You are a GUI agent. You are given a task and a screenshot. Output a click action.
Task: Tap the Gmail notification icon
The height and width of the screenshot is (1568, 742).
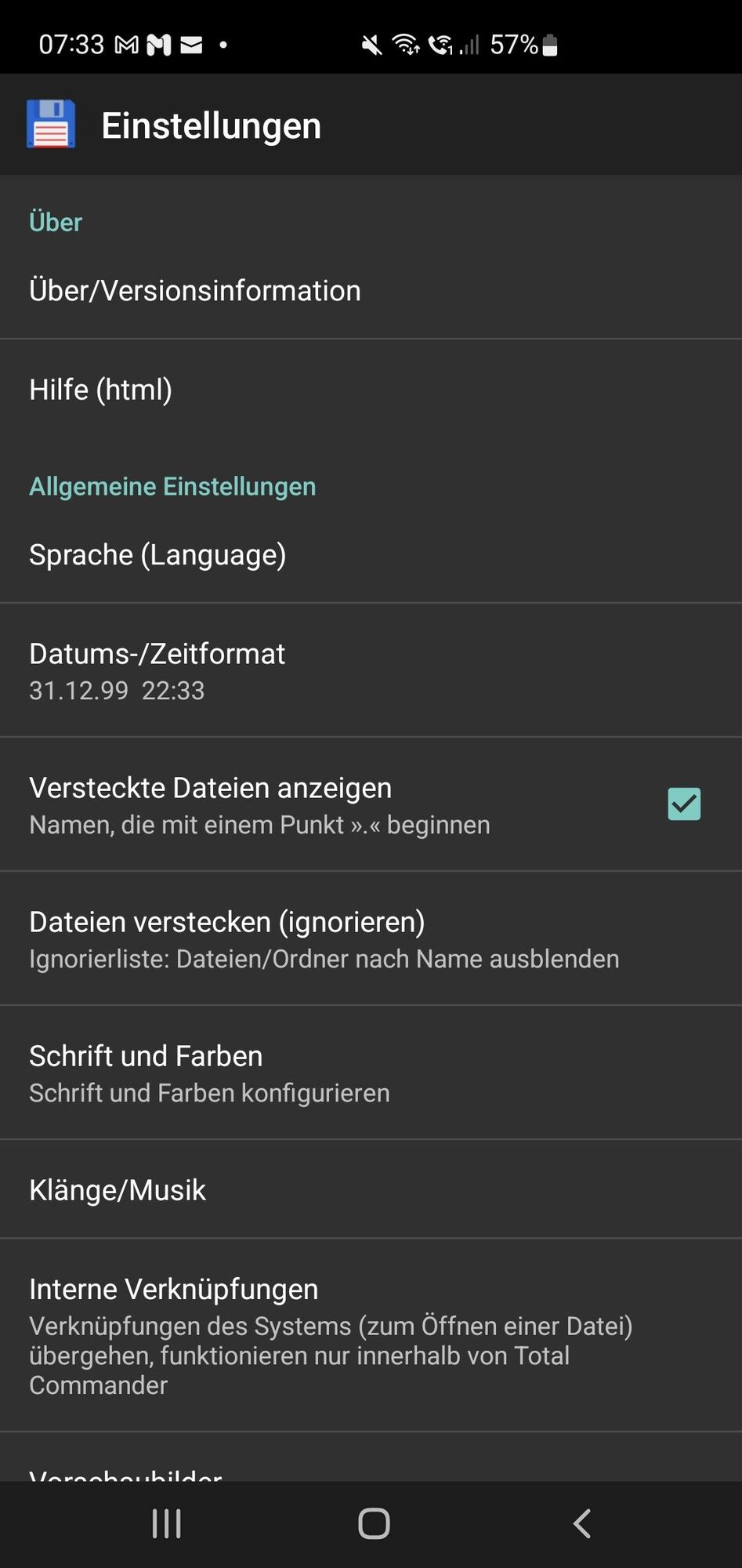point(127,45)
